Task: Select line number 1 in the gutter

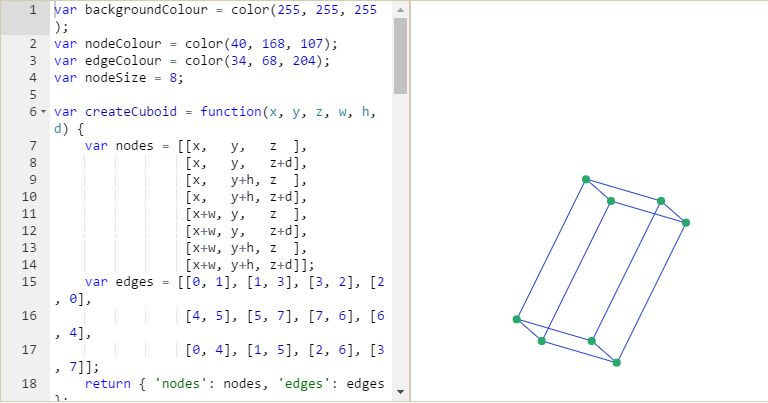Action: click(x=33, y=9)
